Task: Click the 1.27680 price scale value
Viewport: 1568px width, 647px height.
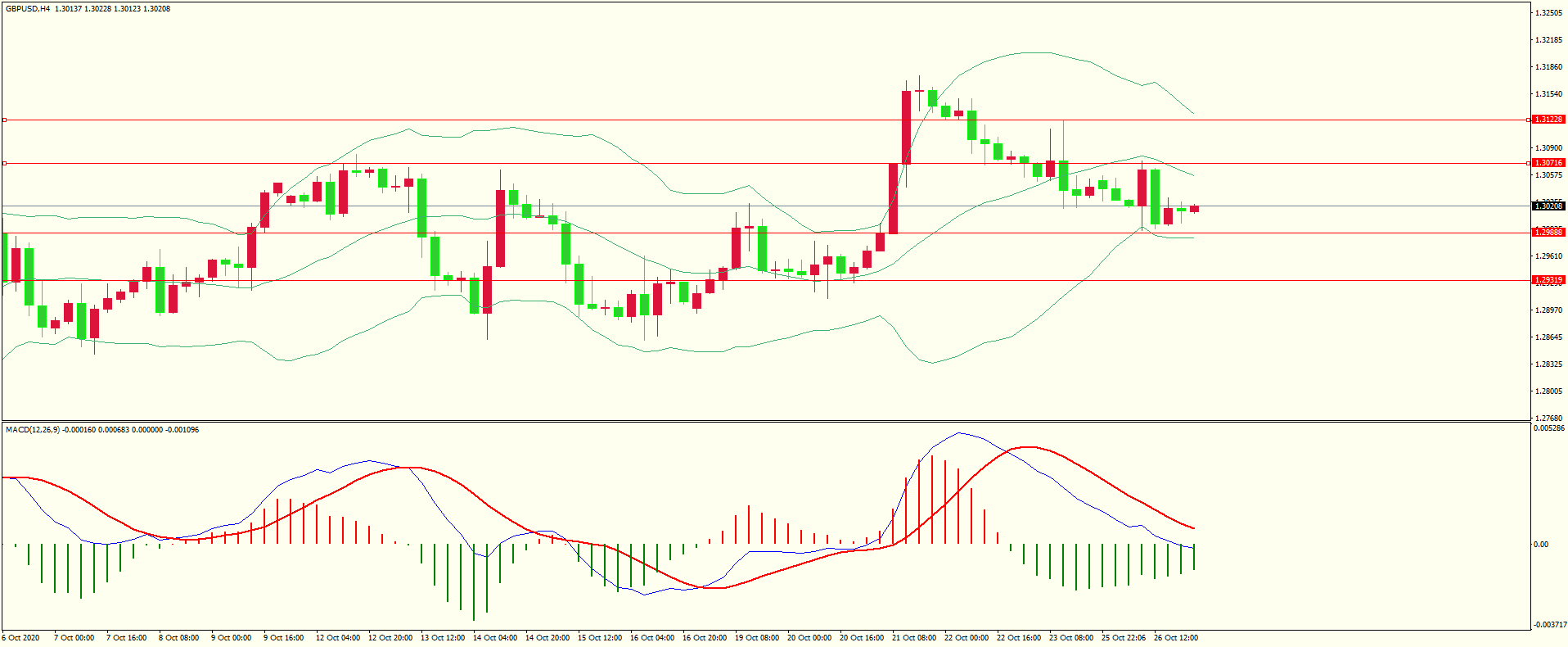Action: pyautogui.click(x=1550, y=419)
